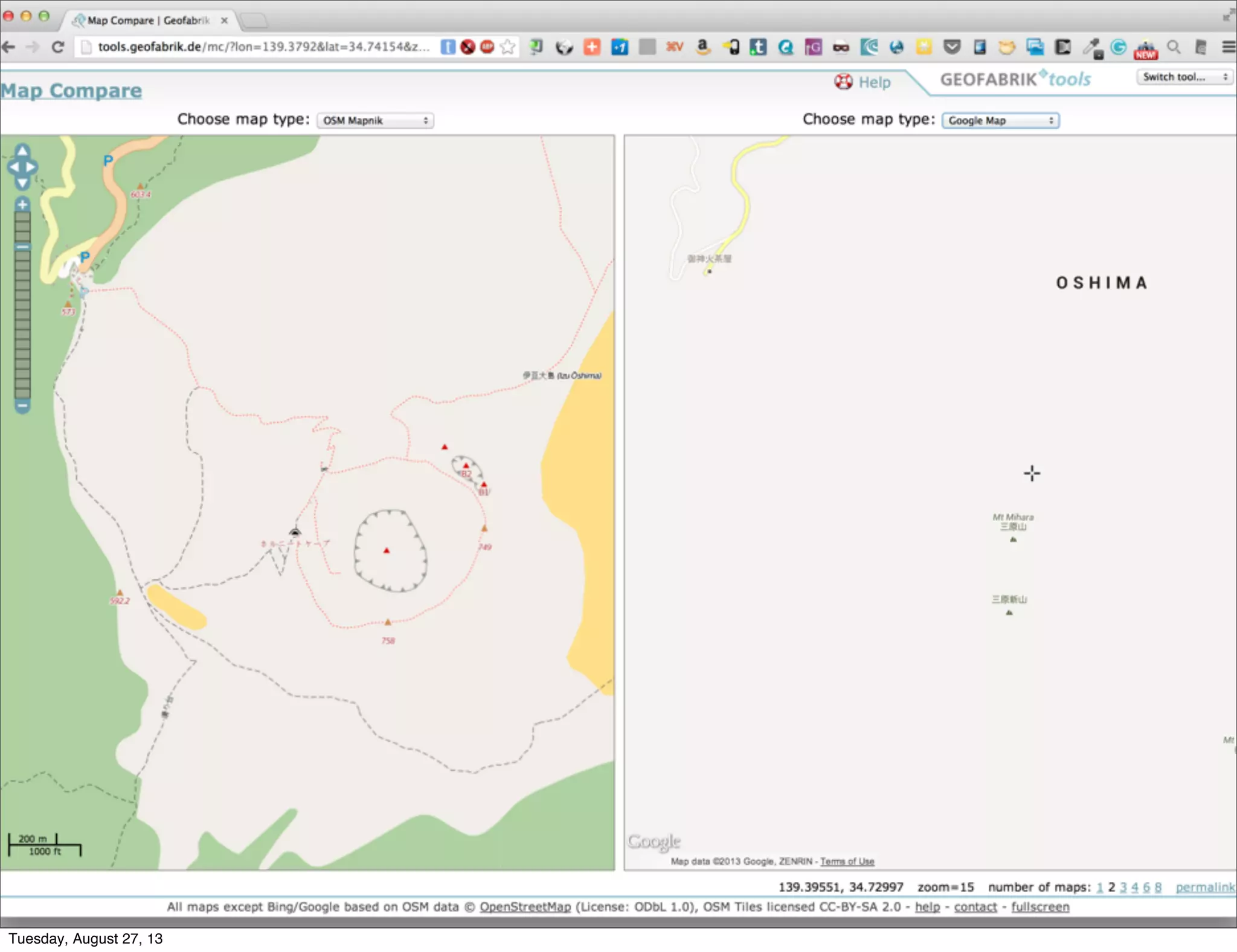This screenshot has width=1237, height=952.
Task: Pan the OSM map right with arrow
Action: coord(32,167)
